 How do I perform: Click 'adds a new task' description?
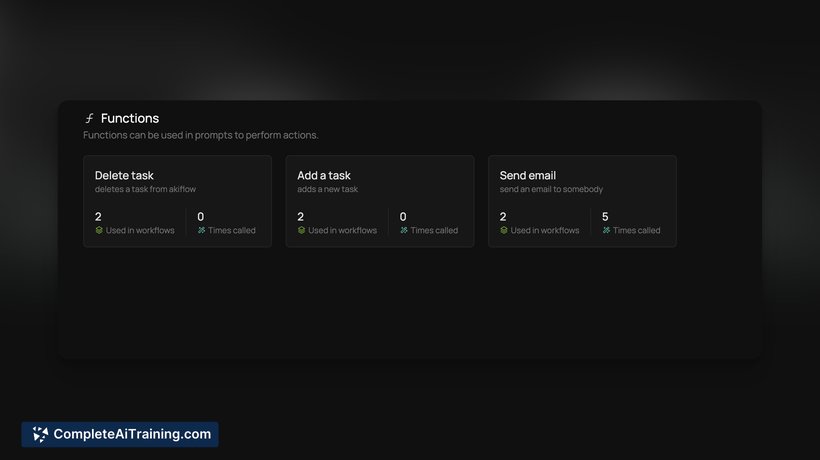coord(327,189)
